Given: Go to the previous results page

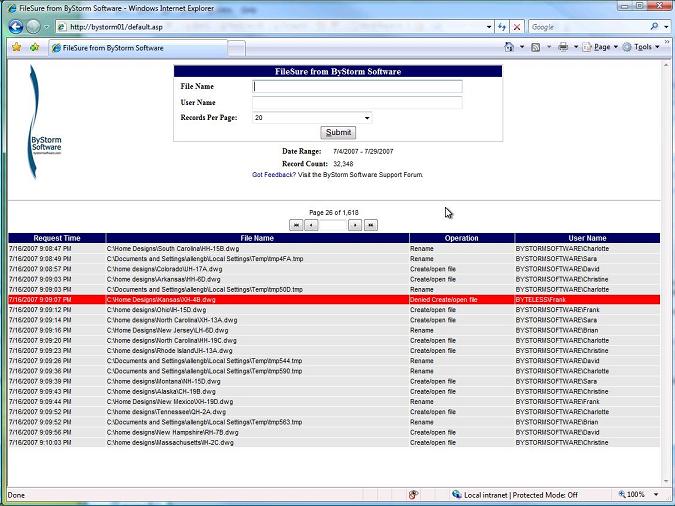Looking at the screenshot, I should pos(311,225).
